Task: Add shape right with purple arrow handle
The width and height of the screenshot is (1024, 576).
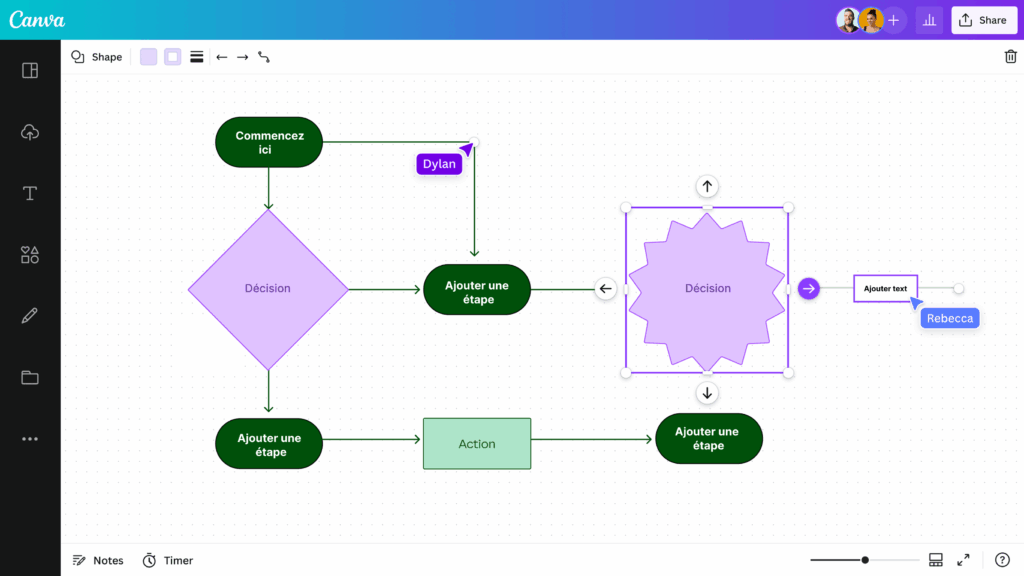Action: click(808, 288)
